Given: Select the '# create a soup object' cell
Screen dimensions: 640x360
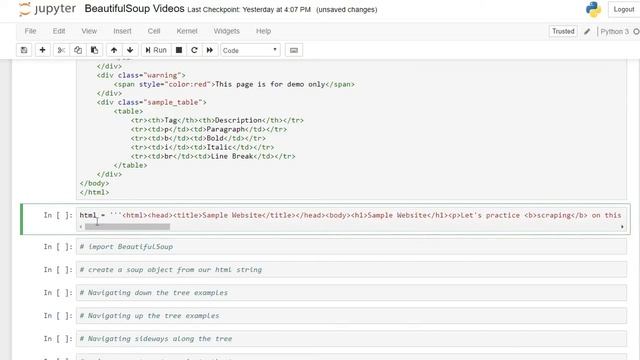Looking at the screenshot, I should [x=351, y=270].
